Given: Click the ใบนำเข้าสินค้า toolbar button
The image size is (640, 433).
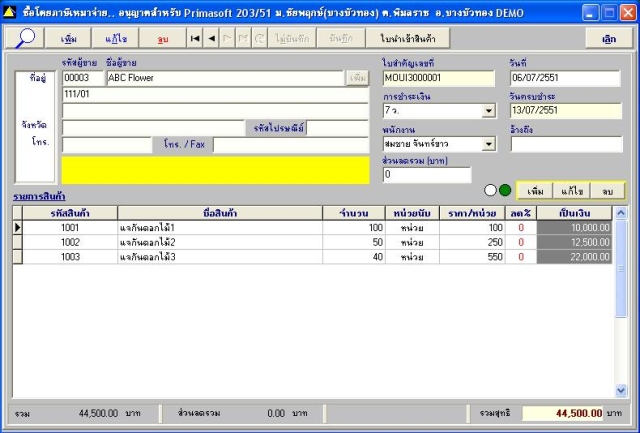Looking at the screenshot, I should pos(406,37).
